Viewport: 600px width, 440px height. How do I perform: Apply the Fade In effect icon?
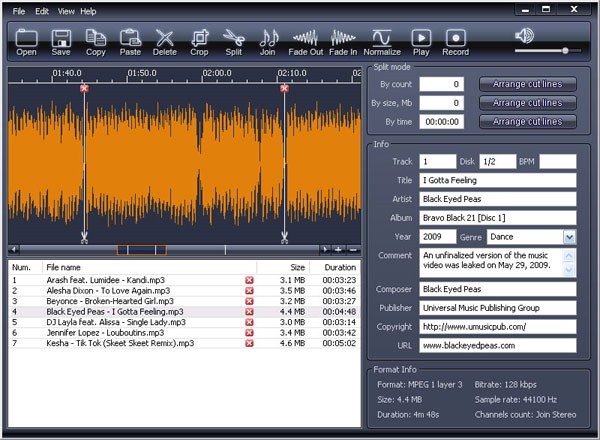coord(343,40)
